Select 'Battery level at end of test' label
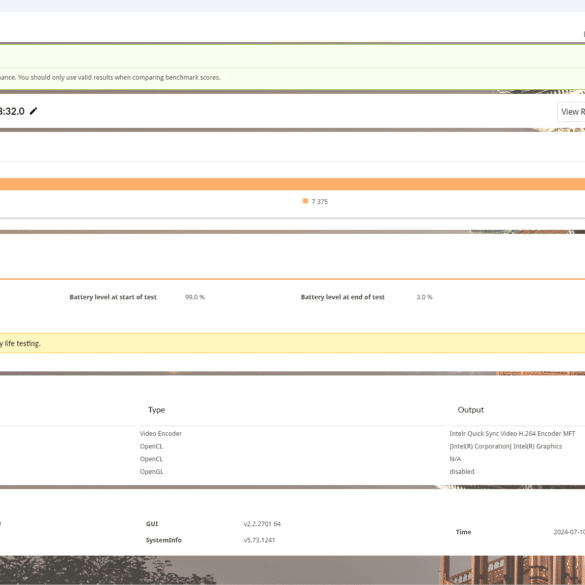The height and width of the screenshot is (585, 585). (x=342, y=297)
